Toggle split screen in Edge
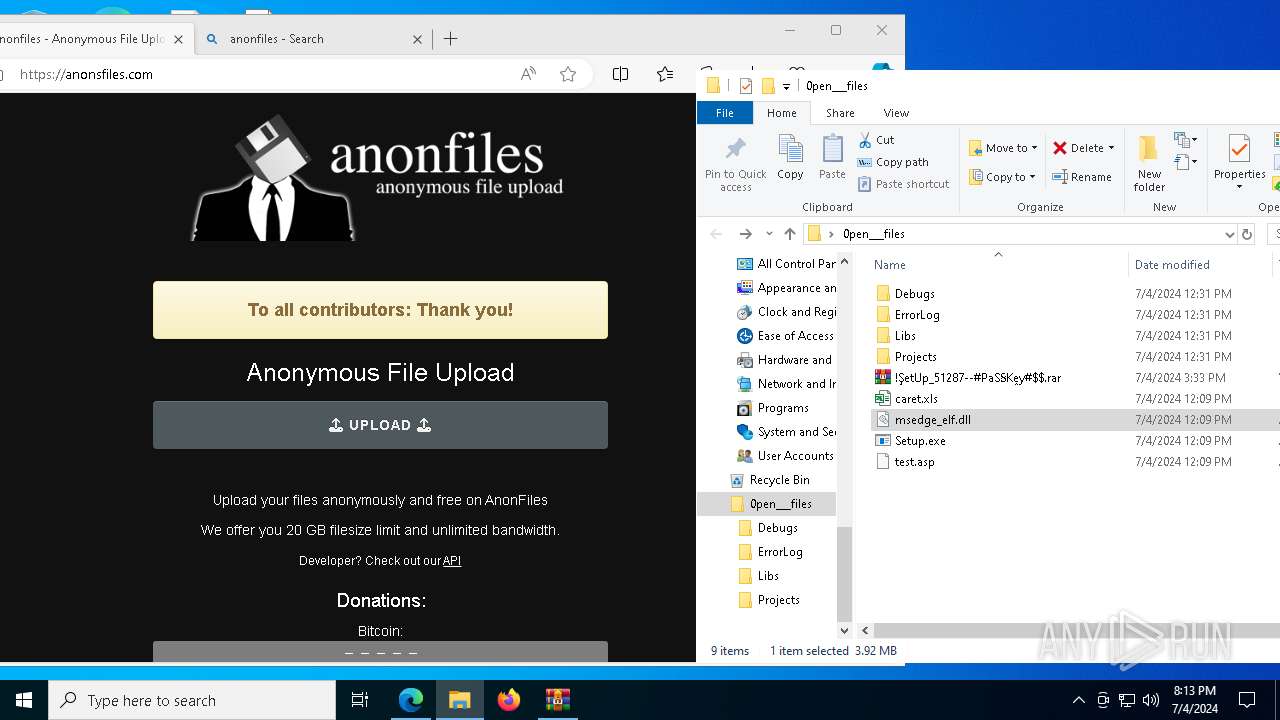 coord(620,74)
